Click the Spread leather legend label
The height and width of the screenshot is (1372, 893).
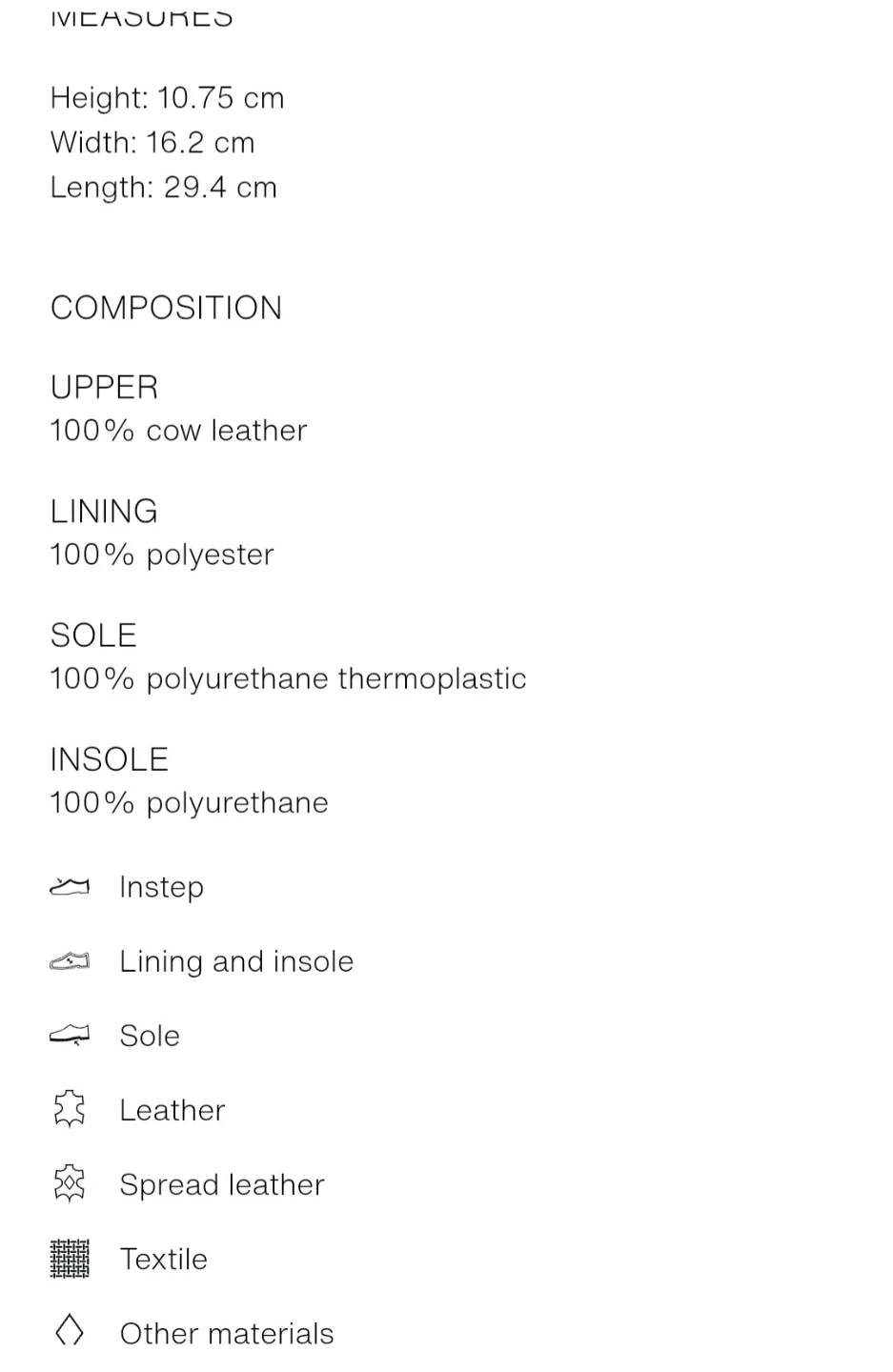click(222, 1184)
